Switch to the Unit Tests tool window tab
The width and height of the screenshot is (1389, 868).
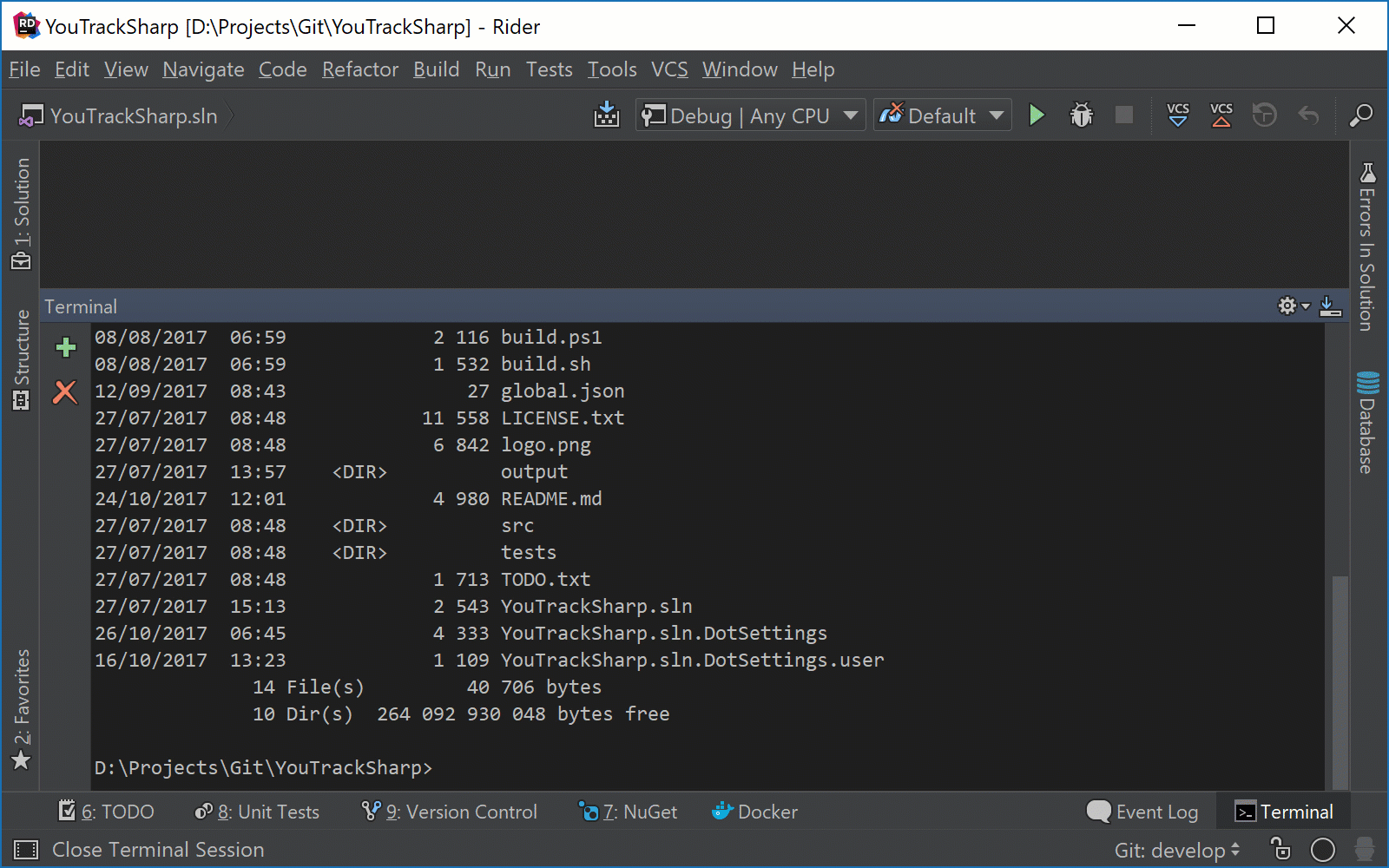point(258,812)
